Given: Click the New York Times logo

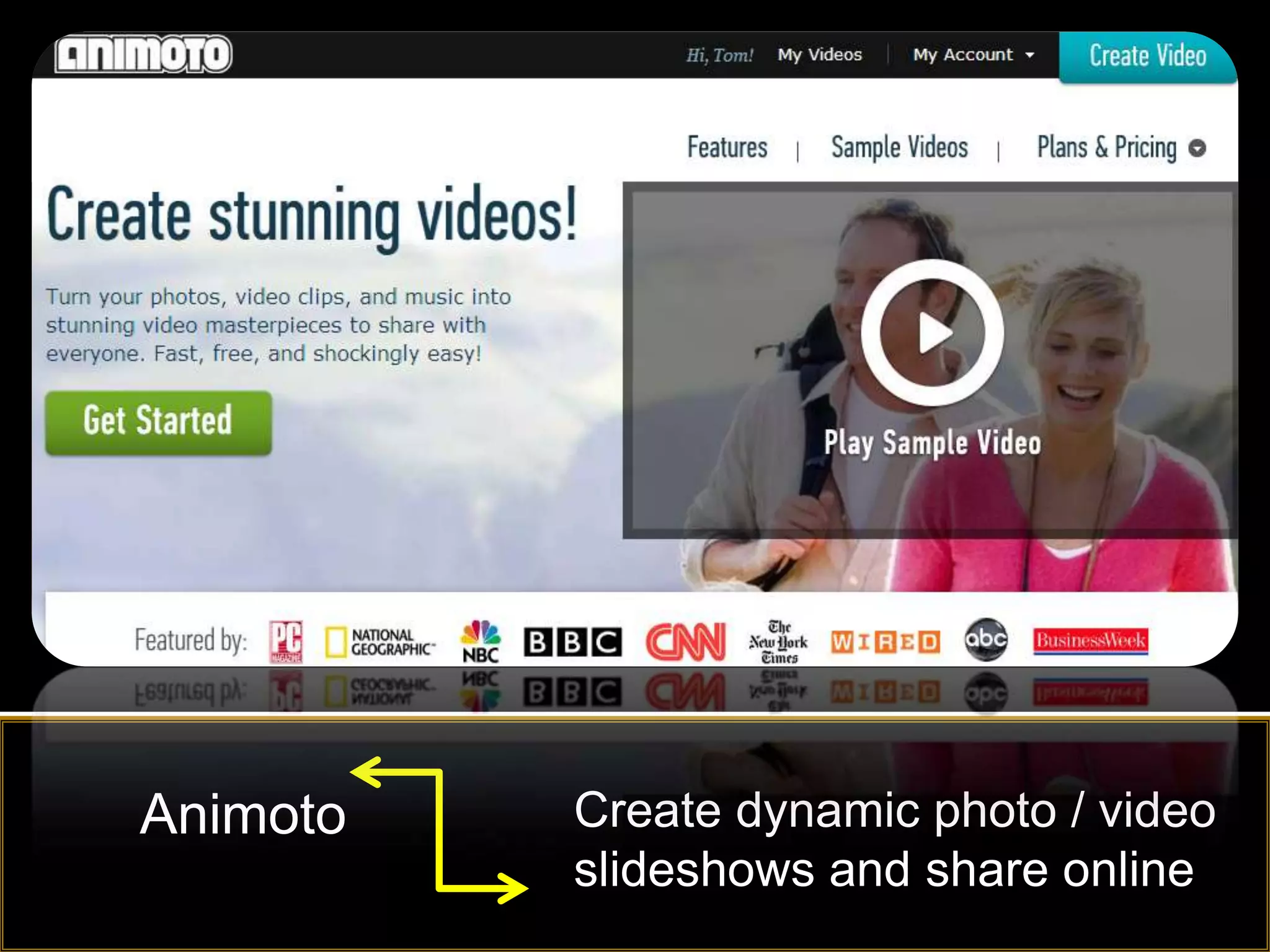Looking at the screenshot, I should 779,641.
